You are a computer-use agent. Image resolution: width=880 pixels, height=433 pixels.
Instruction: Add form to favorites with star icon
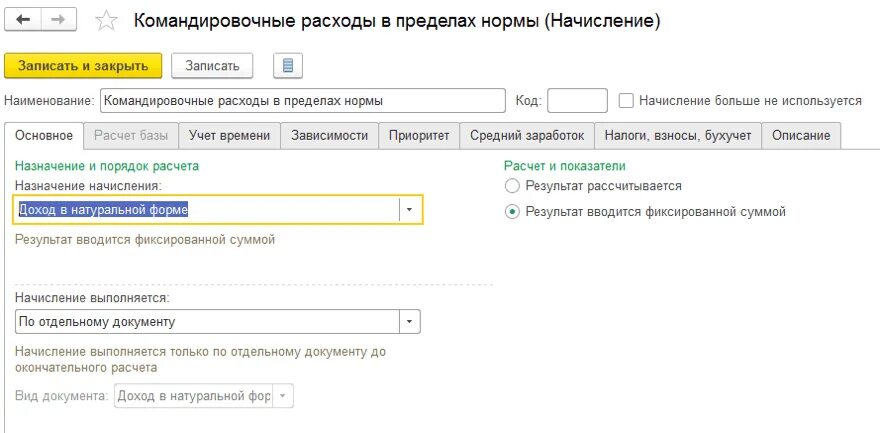click(x=107, y=21)
